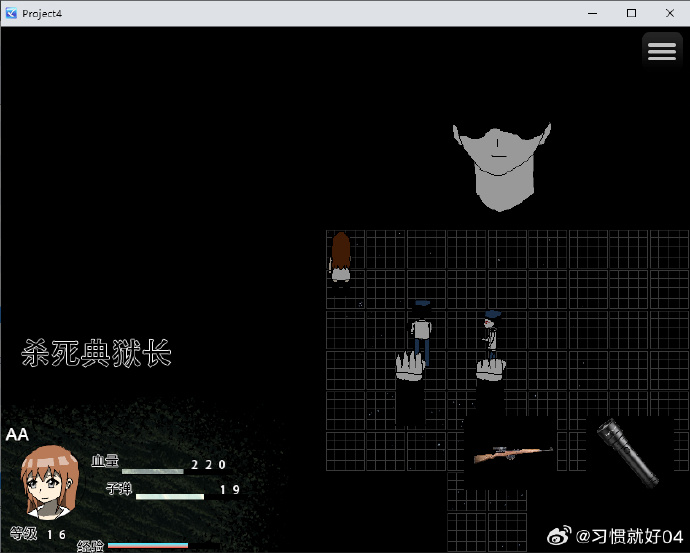Open the hamburger menu button
690x553 pixels.
coord(661,51)
